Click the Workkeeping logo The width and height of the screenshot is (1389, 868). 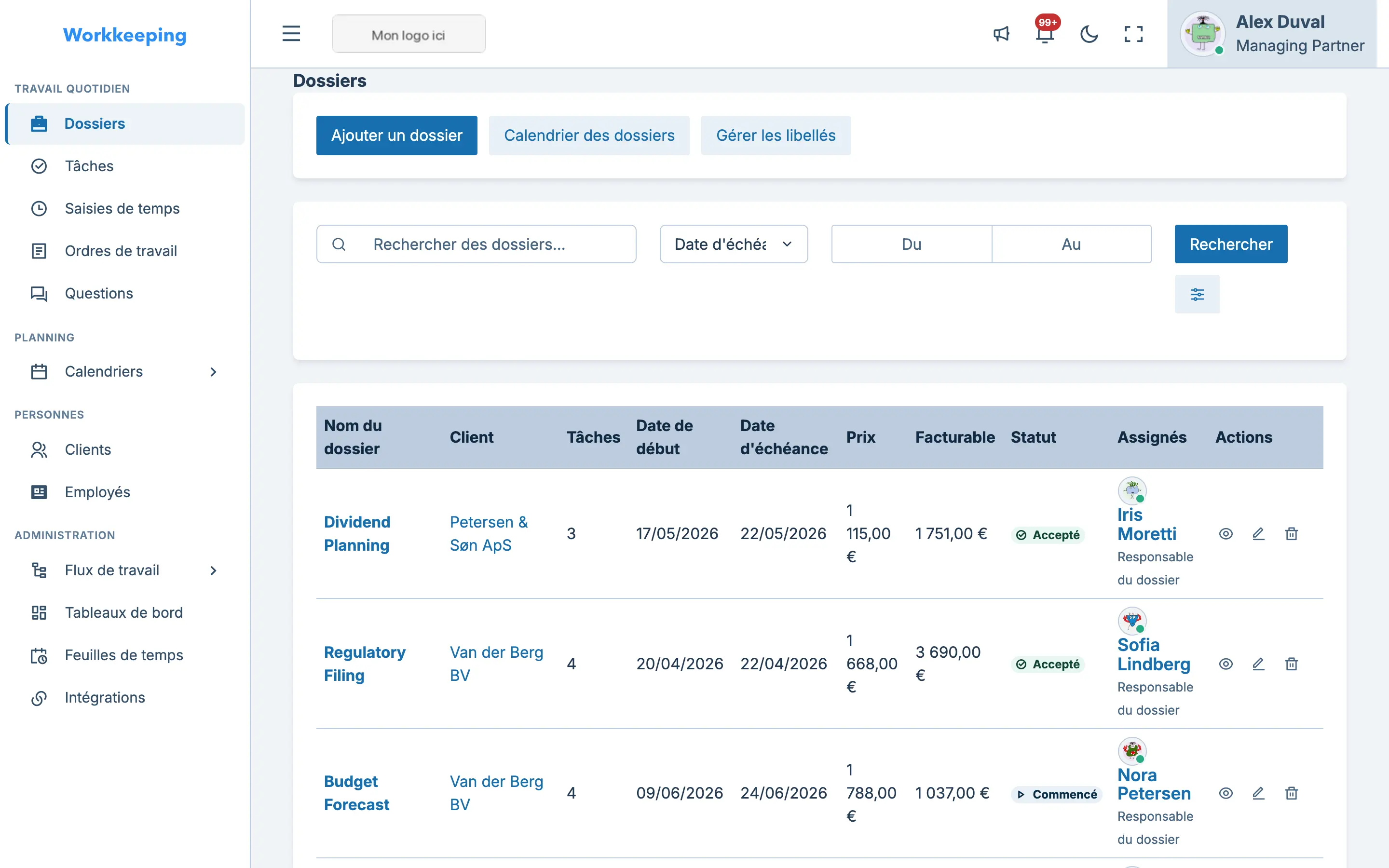(124, 35)
